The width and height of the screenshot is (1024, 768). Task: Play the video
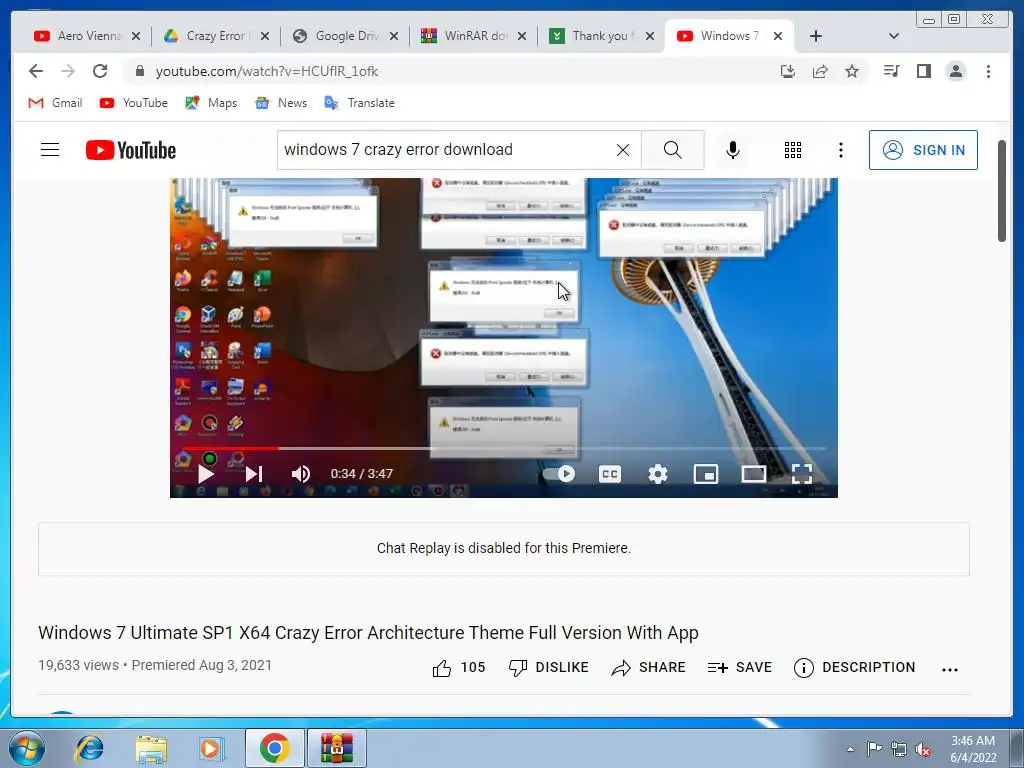(206, 474)
